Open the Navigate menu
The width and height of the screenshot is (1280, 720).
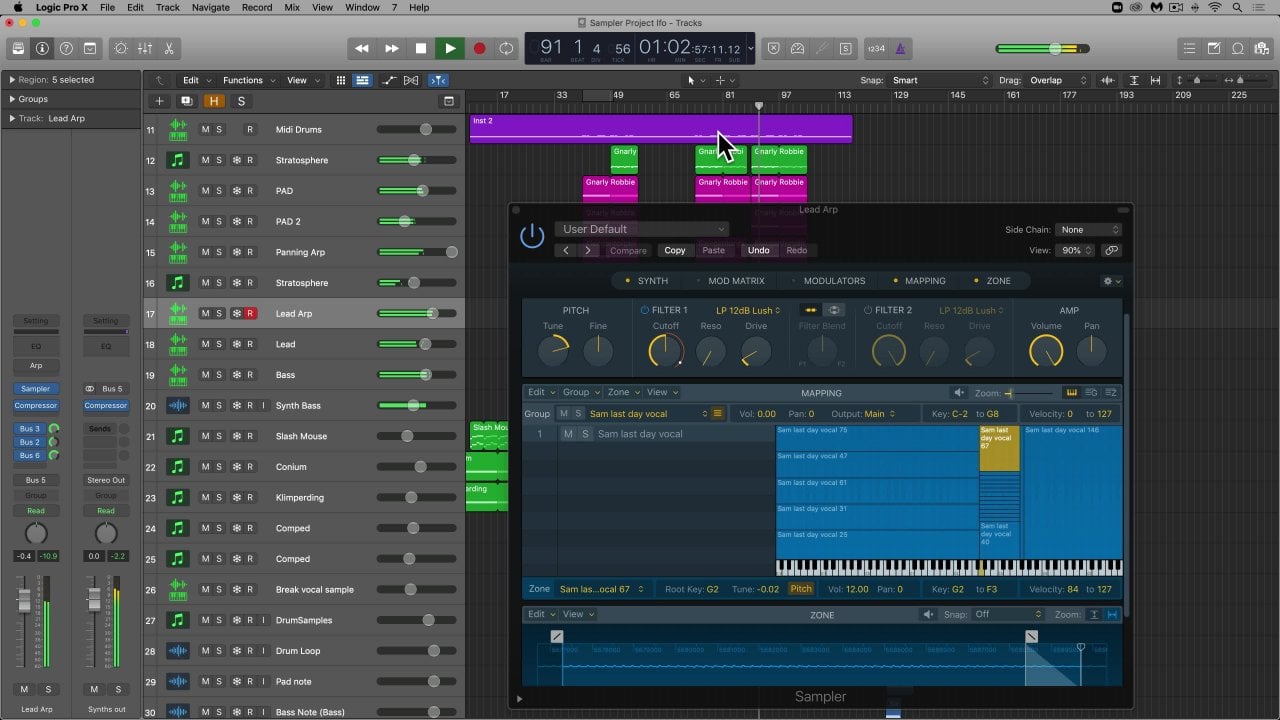(210, 7)
